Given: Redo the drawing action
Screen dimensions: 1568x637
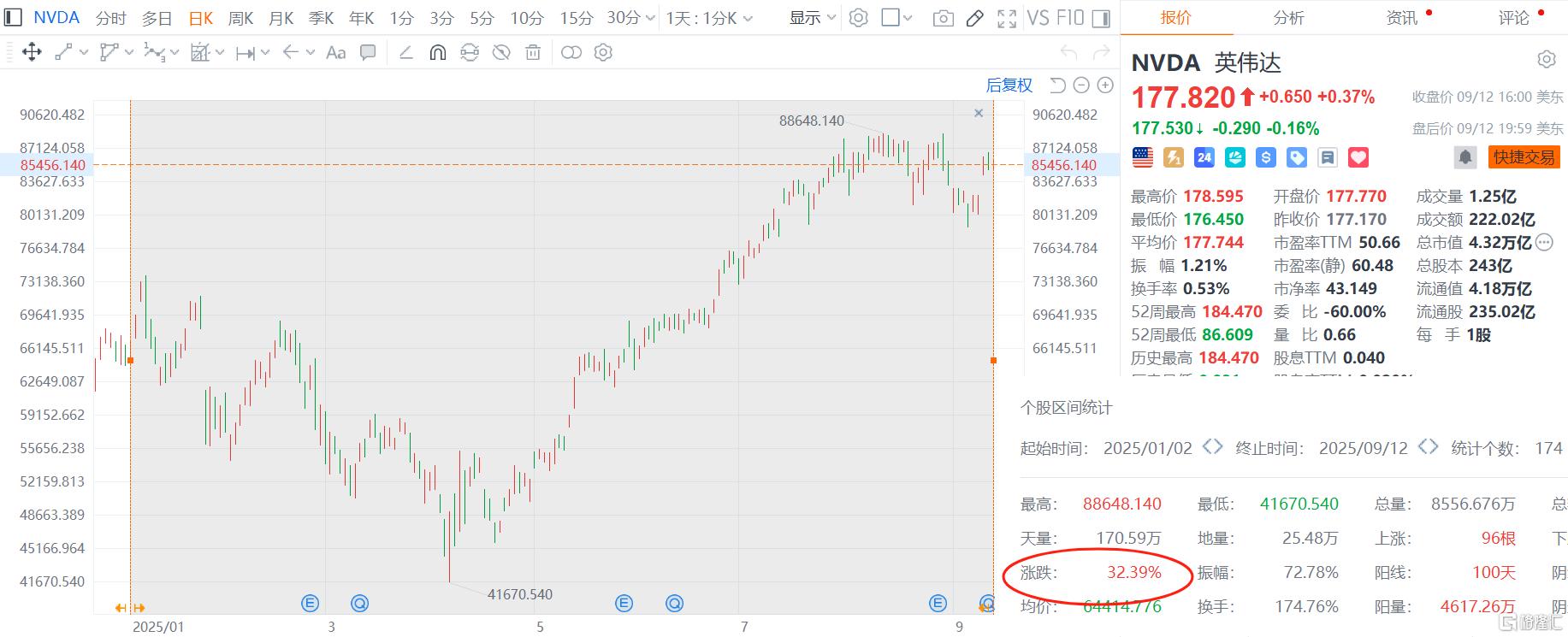Looking at the screenshot, I should pos(1104,52).
